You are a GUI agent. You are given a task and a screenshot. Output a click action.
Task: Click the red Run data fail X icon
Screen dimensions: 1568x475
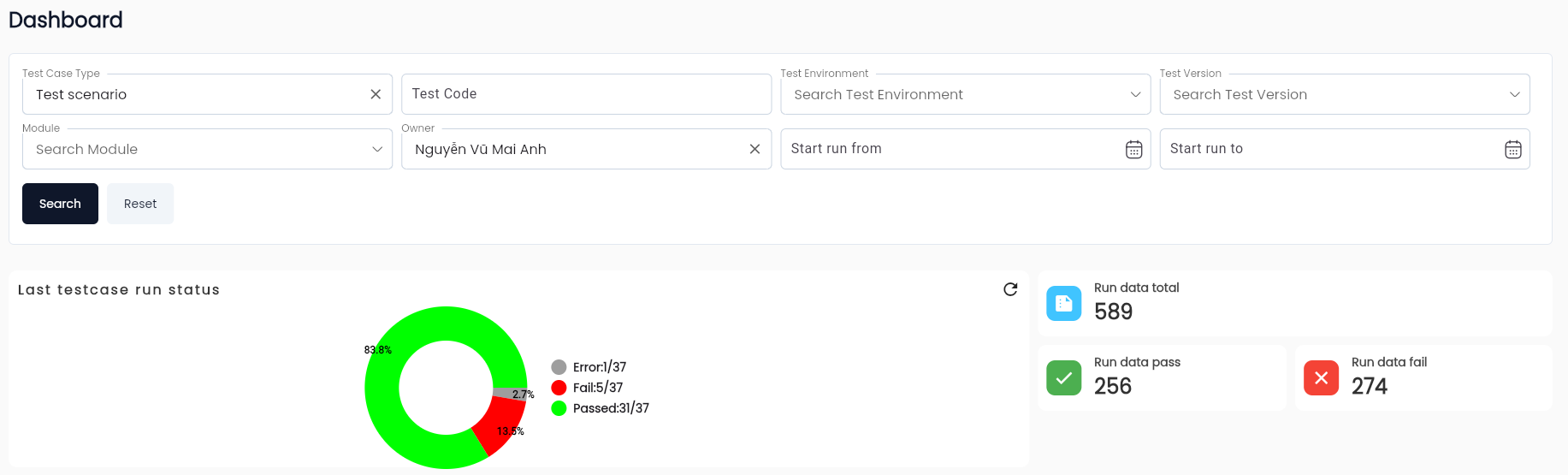1321,377
